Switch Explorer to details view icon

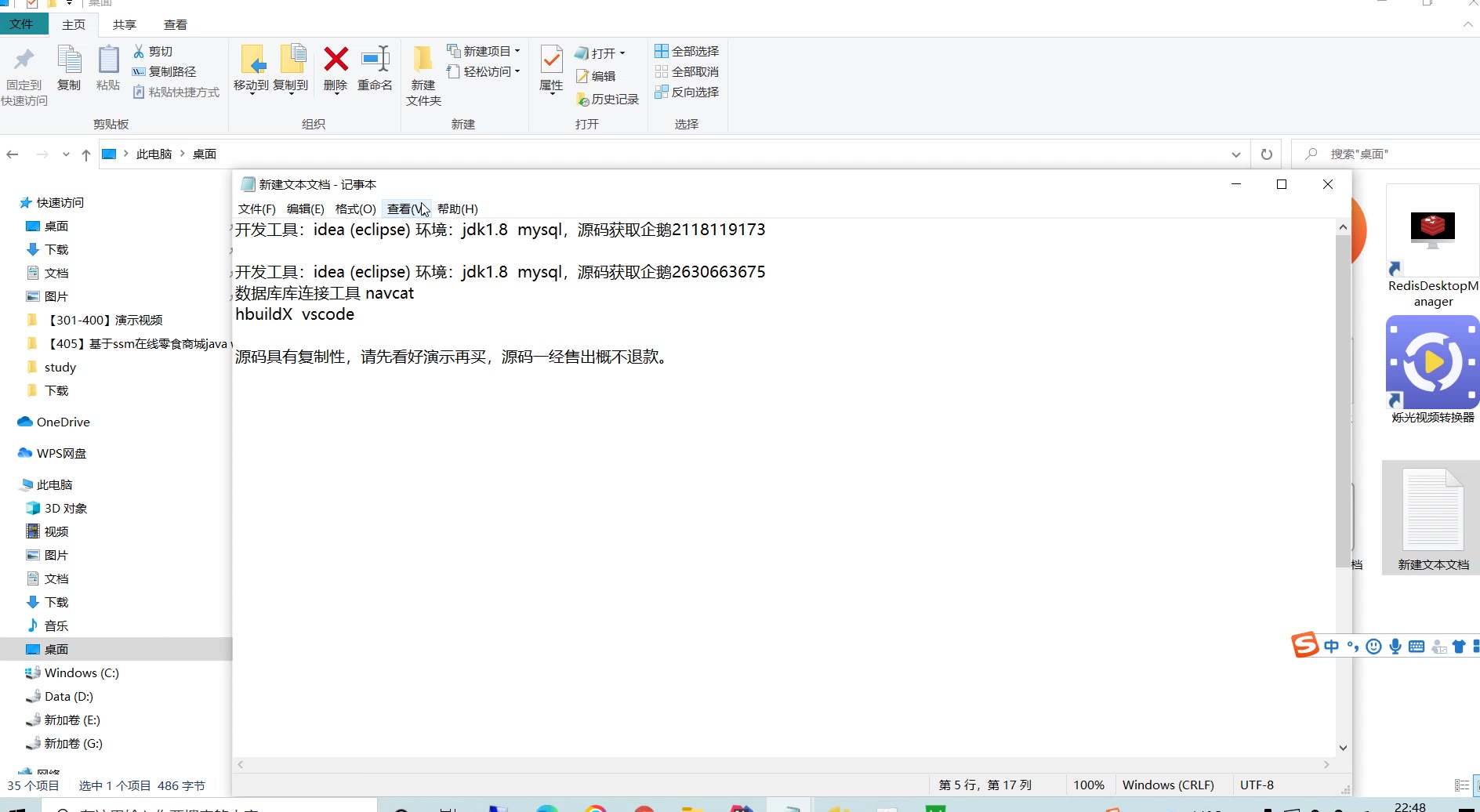[x=1462, y=785]
